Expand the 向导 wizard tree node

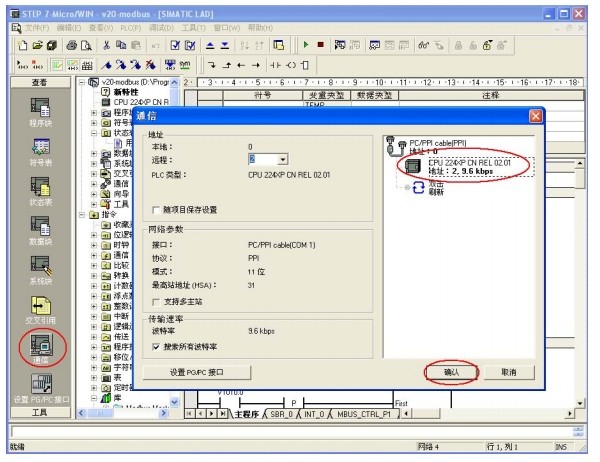[x=94, y=194]
